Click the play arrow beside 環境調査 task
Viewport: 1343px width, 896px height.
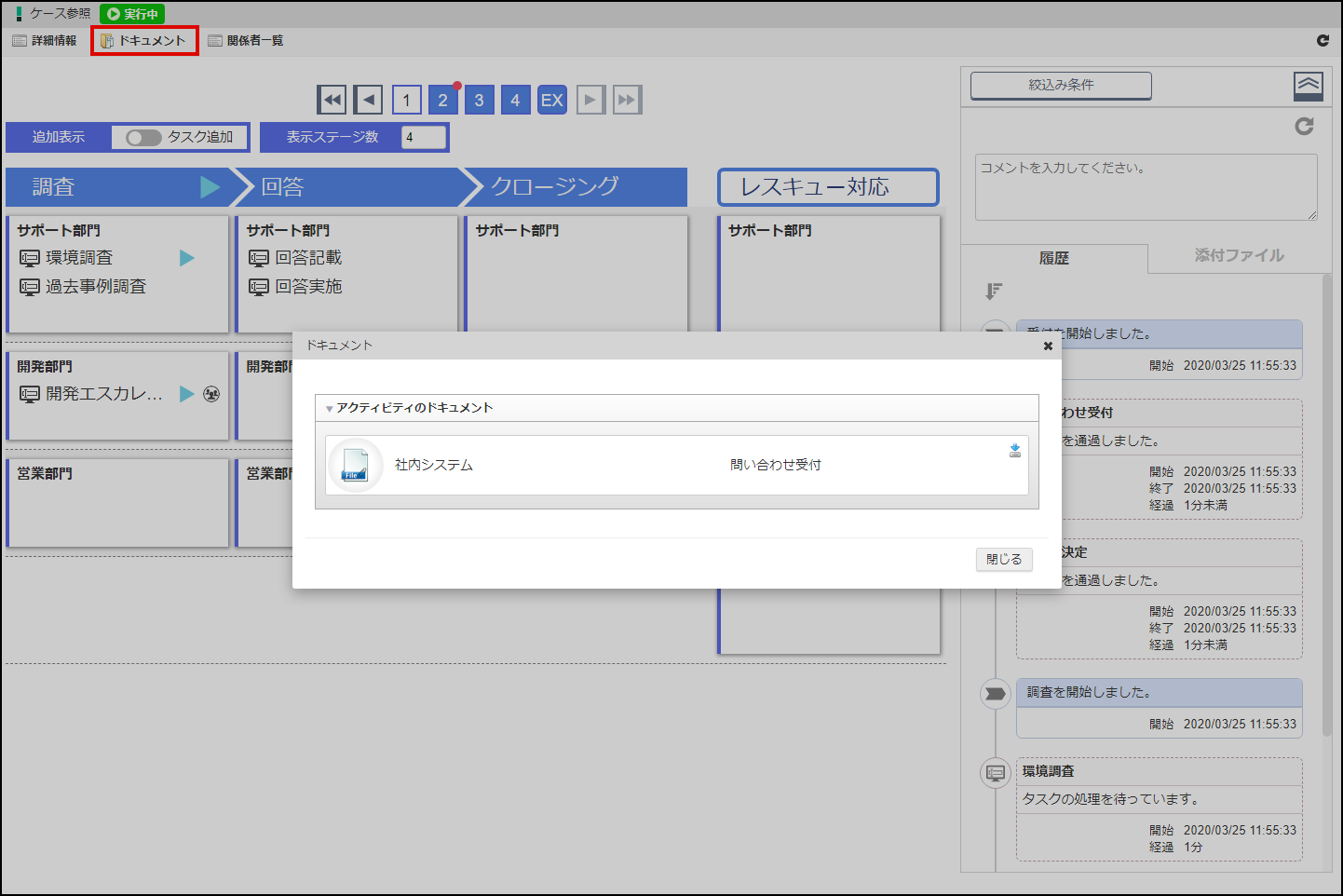[x=187, y=258]
